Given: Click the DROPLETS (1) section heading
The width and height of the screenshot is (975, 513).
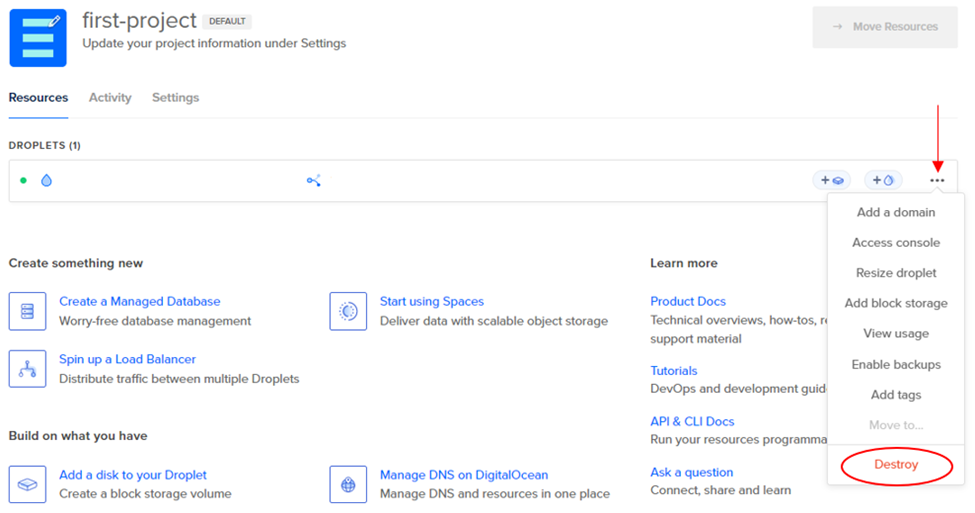Looking at the screenshot, I should 45,145.
